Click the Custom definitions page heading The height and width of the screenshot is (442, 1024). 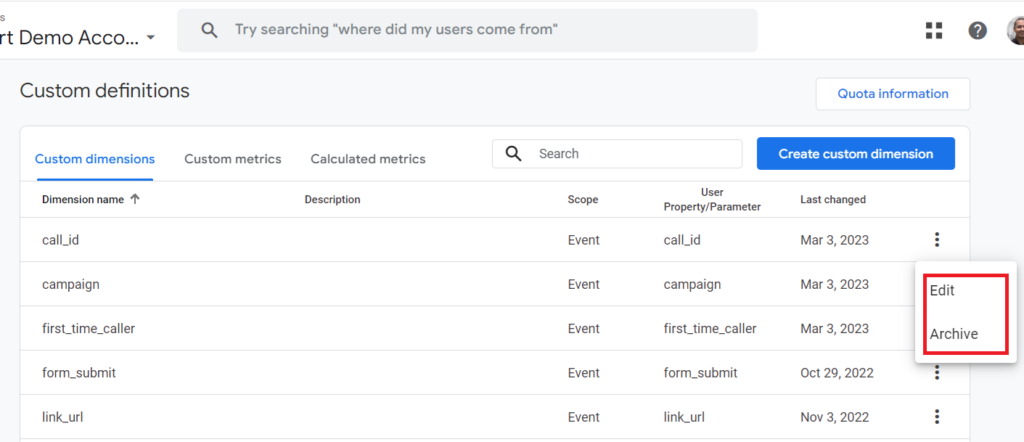point(104,91)
